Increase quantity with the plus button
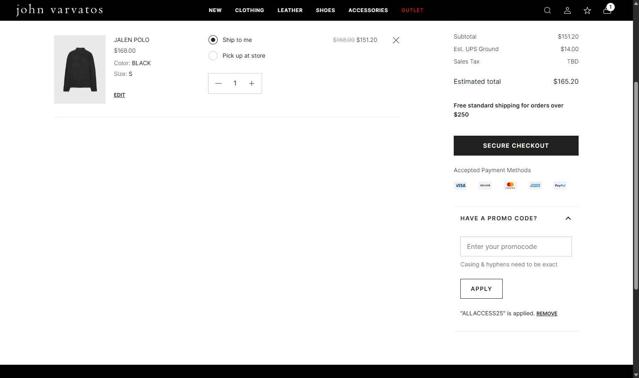639x378 pixels. tap(251, 83)
